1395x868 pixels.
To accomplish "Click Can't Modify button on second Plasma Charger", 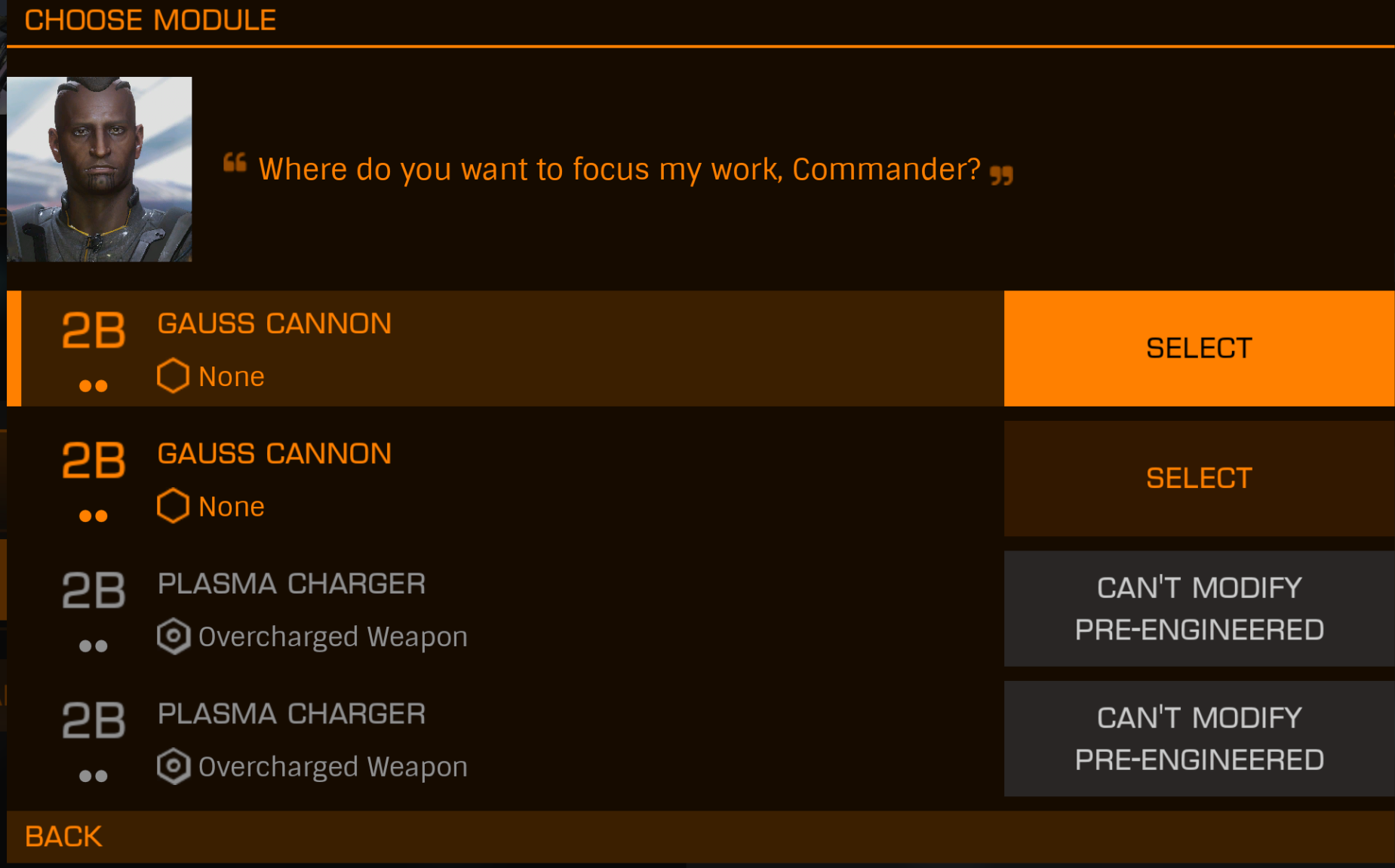I will coord(1199,738).
